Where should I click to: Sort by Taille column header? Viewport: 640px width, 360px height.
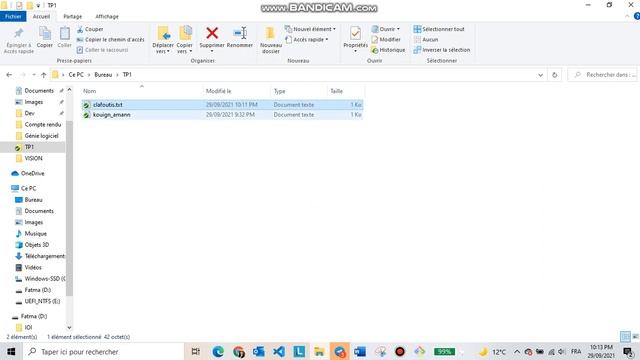pyautogui.click(x=345, y=91)
